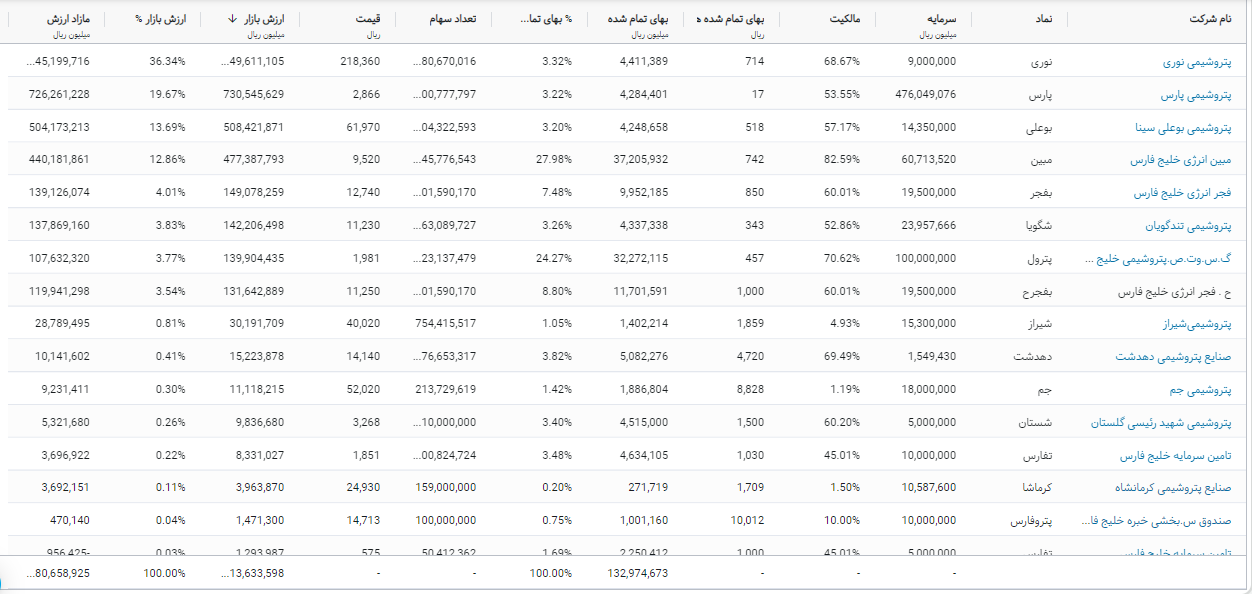
Task: Sort by the سرمایه column header
Action: pyautogui.click(x=940, y=19)
